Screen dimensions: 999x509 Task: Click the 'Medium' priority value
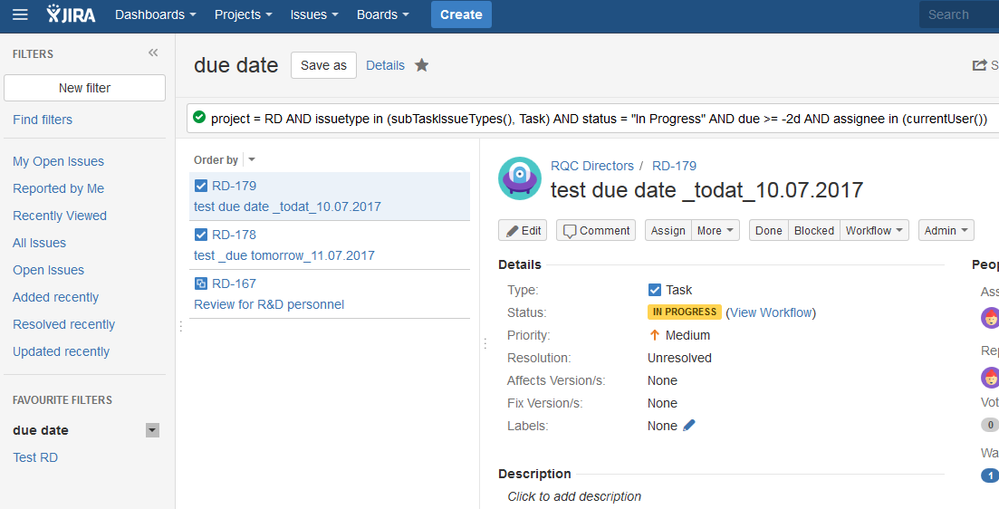687,335
